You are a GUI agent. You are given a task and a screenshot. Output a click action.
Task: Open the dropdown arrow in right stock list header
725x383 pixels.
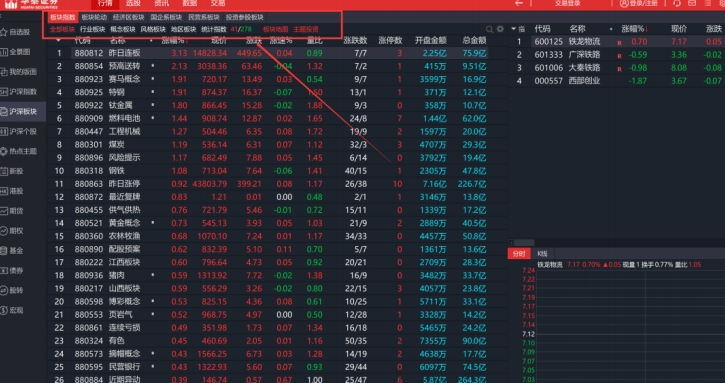coord(514,29)
